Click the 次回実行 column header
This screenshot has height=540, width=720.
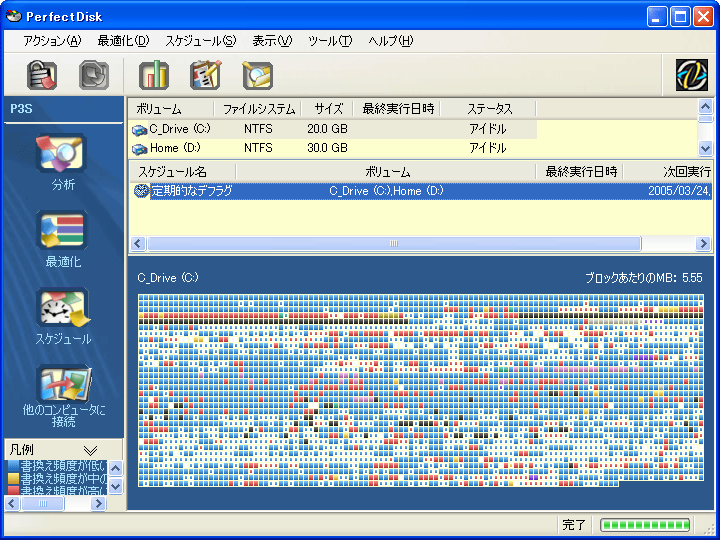(x=669, y=172)
